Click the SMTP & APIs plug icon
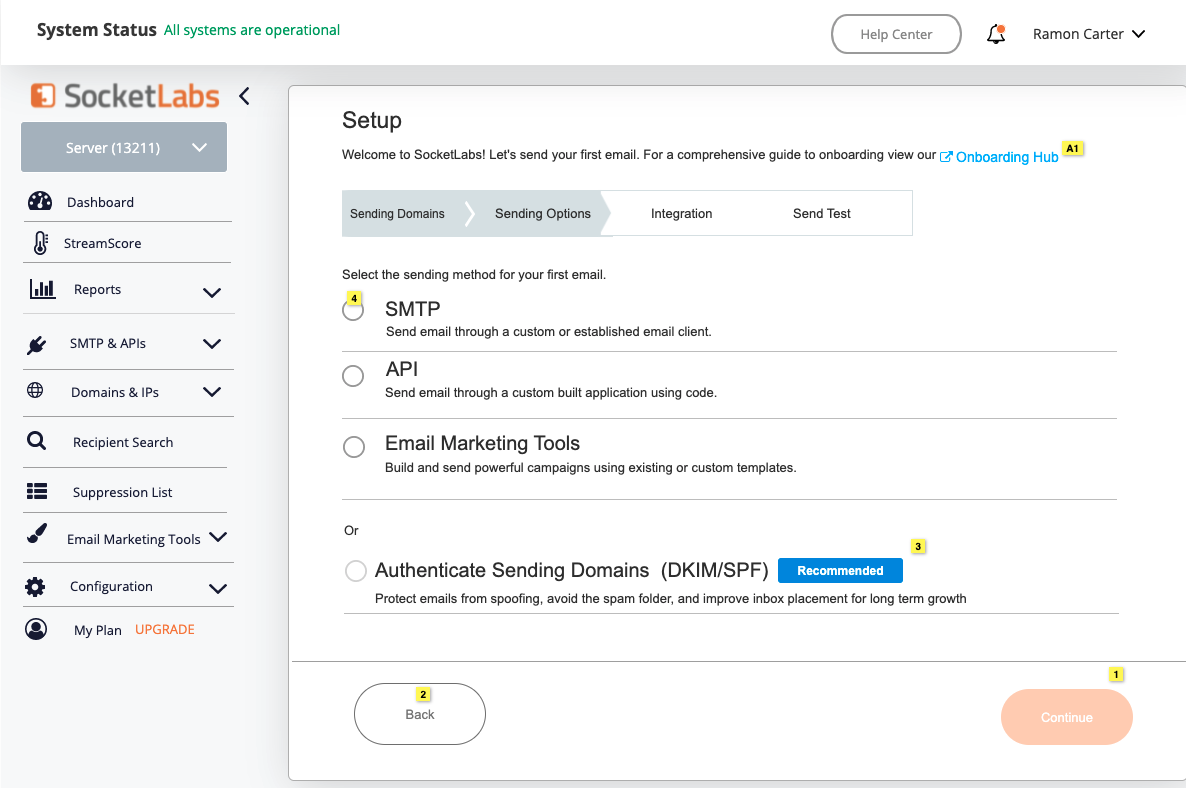This screenshot has width=1186, height=788. [36, 345]
